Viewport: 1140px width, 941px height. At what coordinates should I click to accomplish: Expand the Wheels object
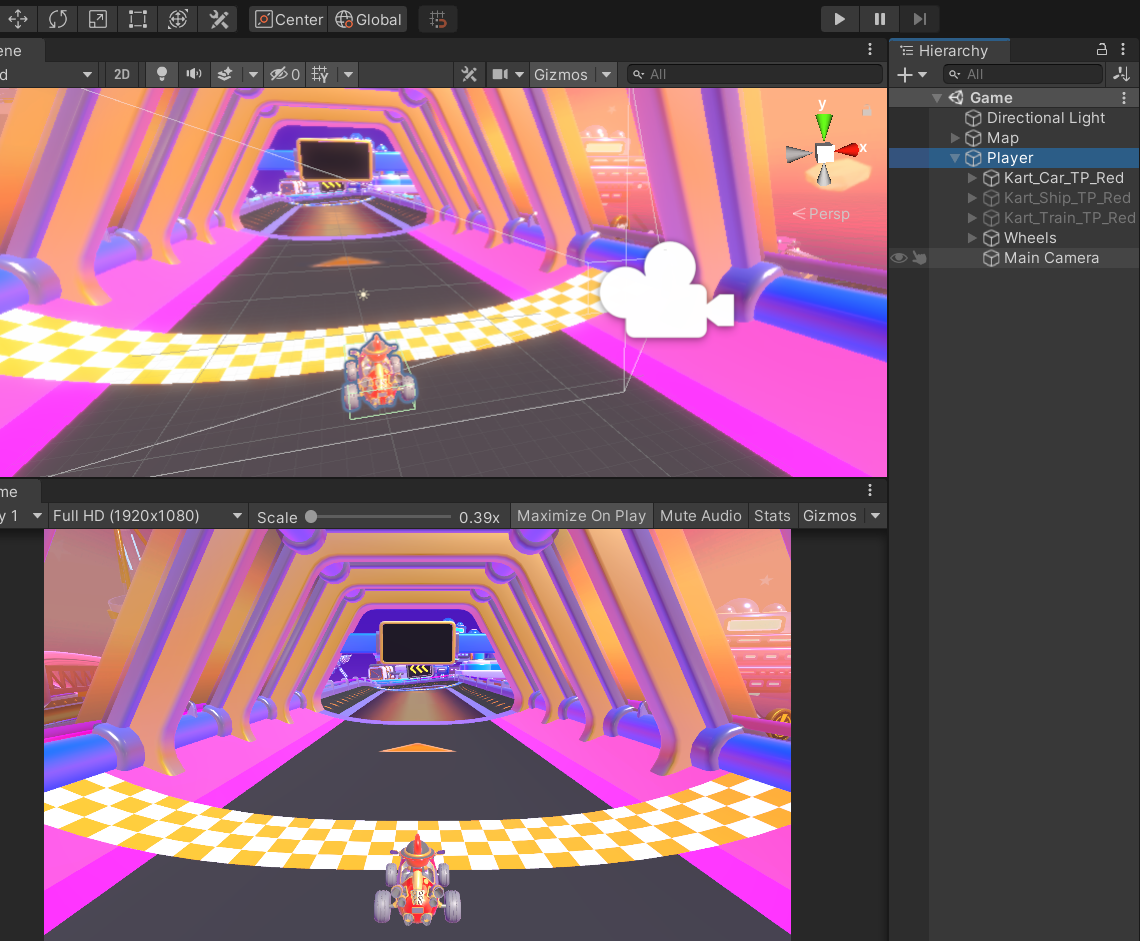[x=972, y=238]
